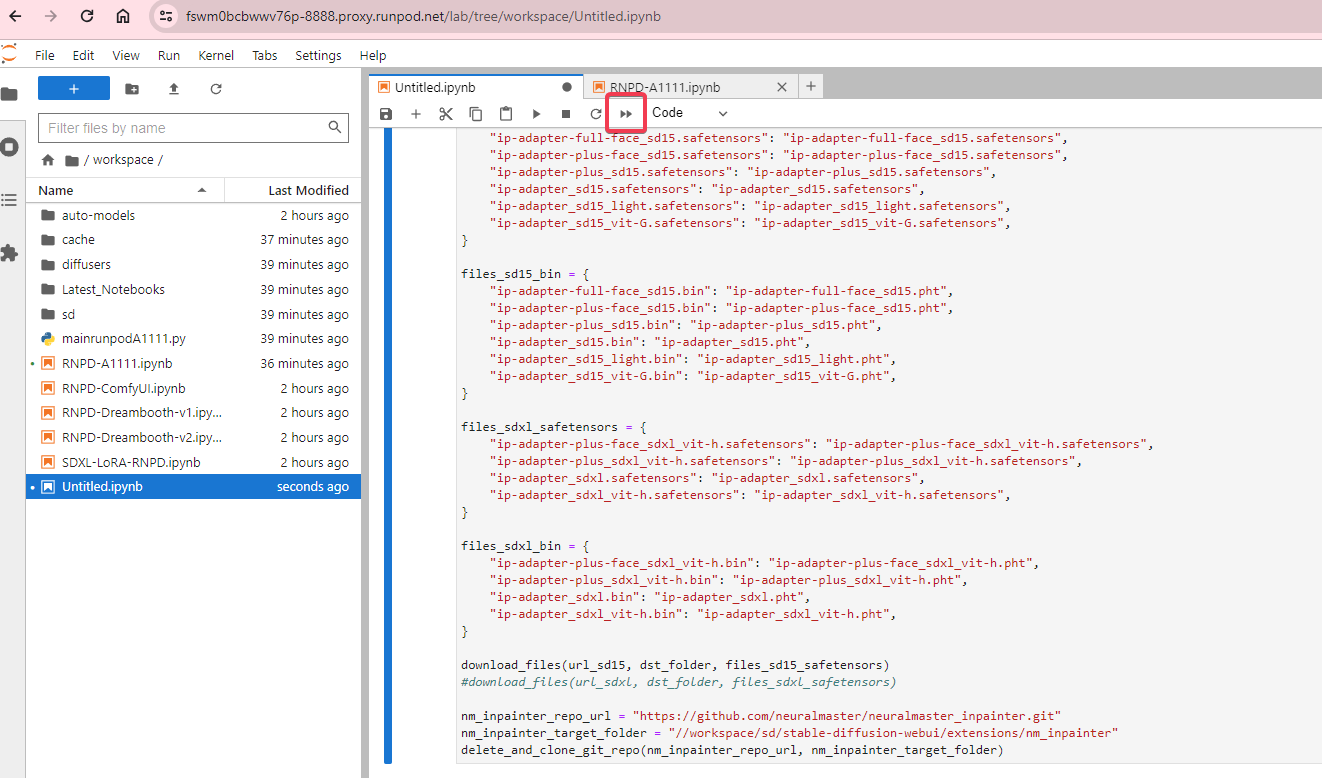This screenshot has height=778, width=1322.
Task: Click the workspace breadcrumb
Action: pyautogui.click(x=123, y=160)
